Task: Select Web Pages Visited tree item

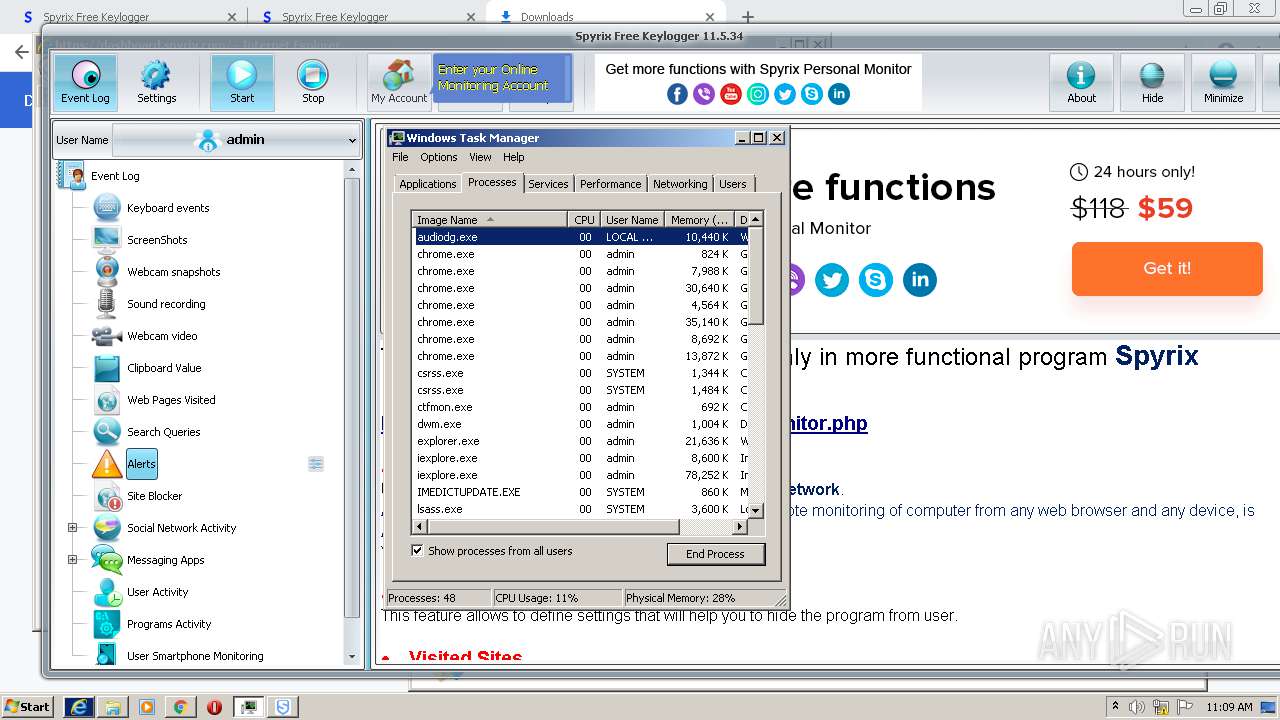Action: click(x=171, y=400)
